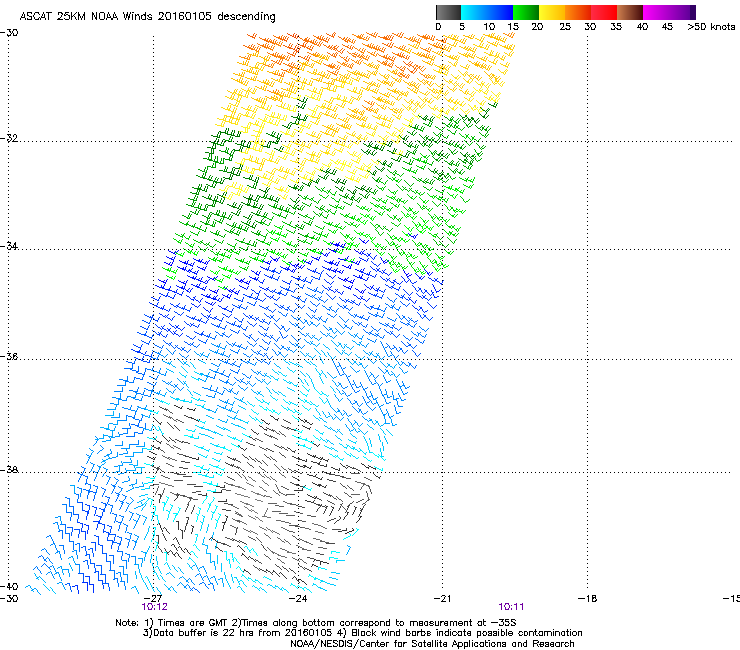Click the '25' legend tick label
This screenshot has width=740, height=650.
click(565, 27)
